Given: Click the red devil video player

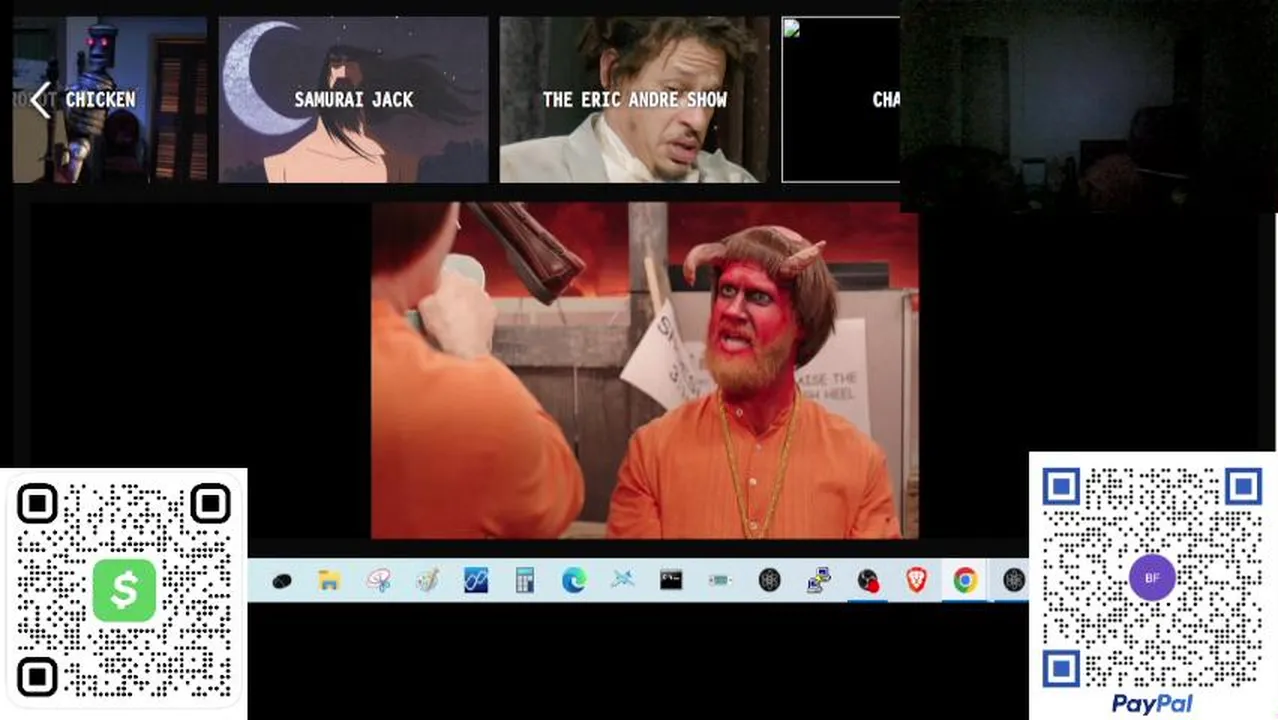Looking at the screenshot, I should coord(645,370).
